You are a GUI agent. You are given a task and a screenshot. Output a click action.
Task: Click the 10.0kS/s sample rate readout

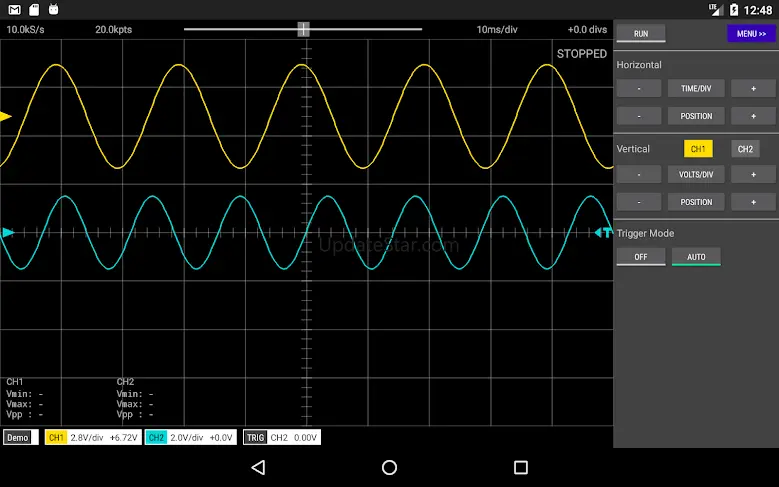(x=25, y=29)
